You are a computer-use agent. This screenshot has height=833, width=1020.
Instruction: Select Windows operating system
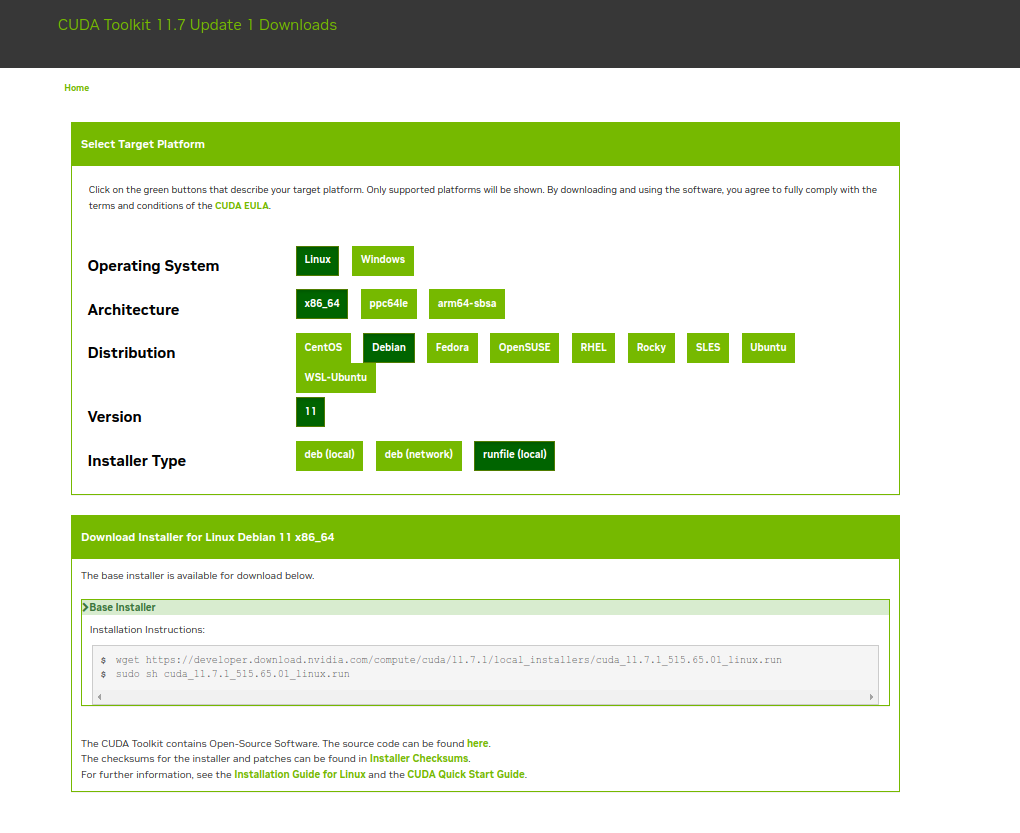click(382, 260)
